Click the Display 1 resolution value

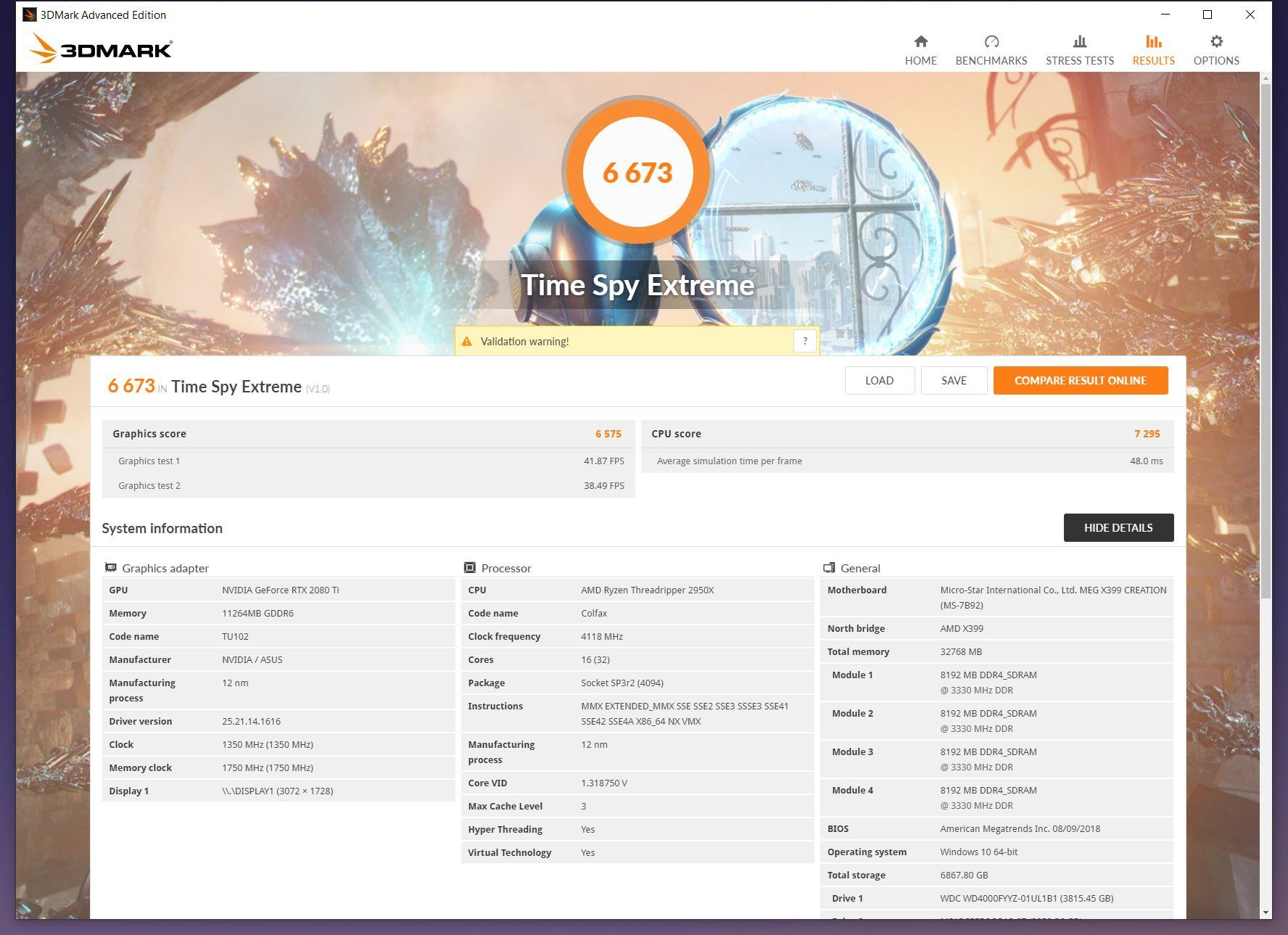278,791
